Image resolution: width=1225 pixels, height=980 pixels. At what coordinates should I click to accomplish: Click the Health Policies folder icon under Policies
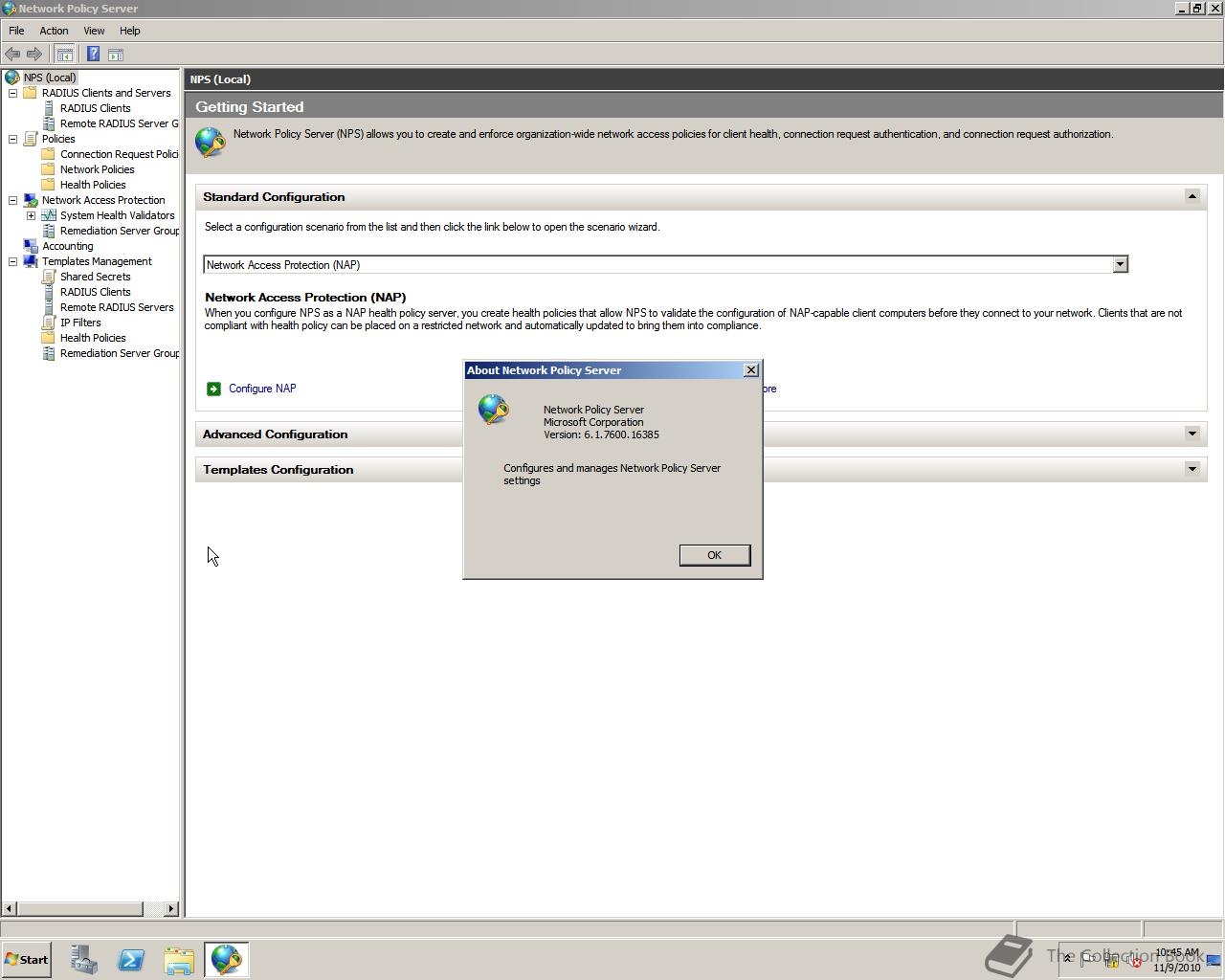pyautogui.click(x=48, y=185)
